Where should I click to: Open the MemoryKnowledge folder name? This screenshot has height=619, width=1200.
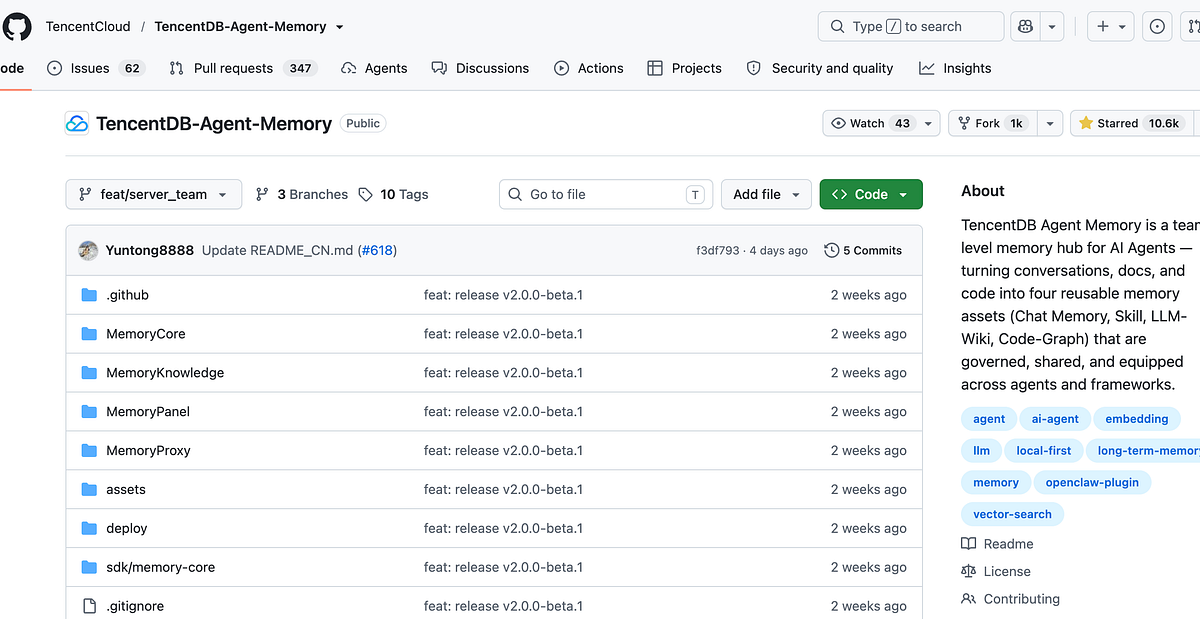coord(165,373)
